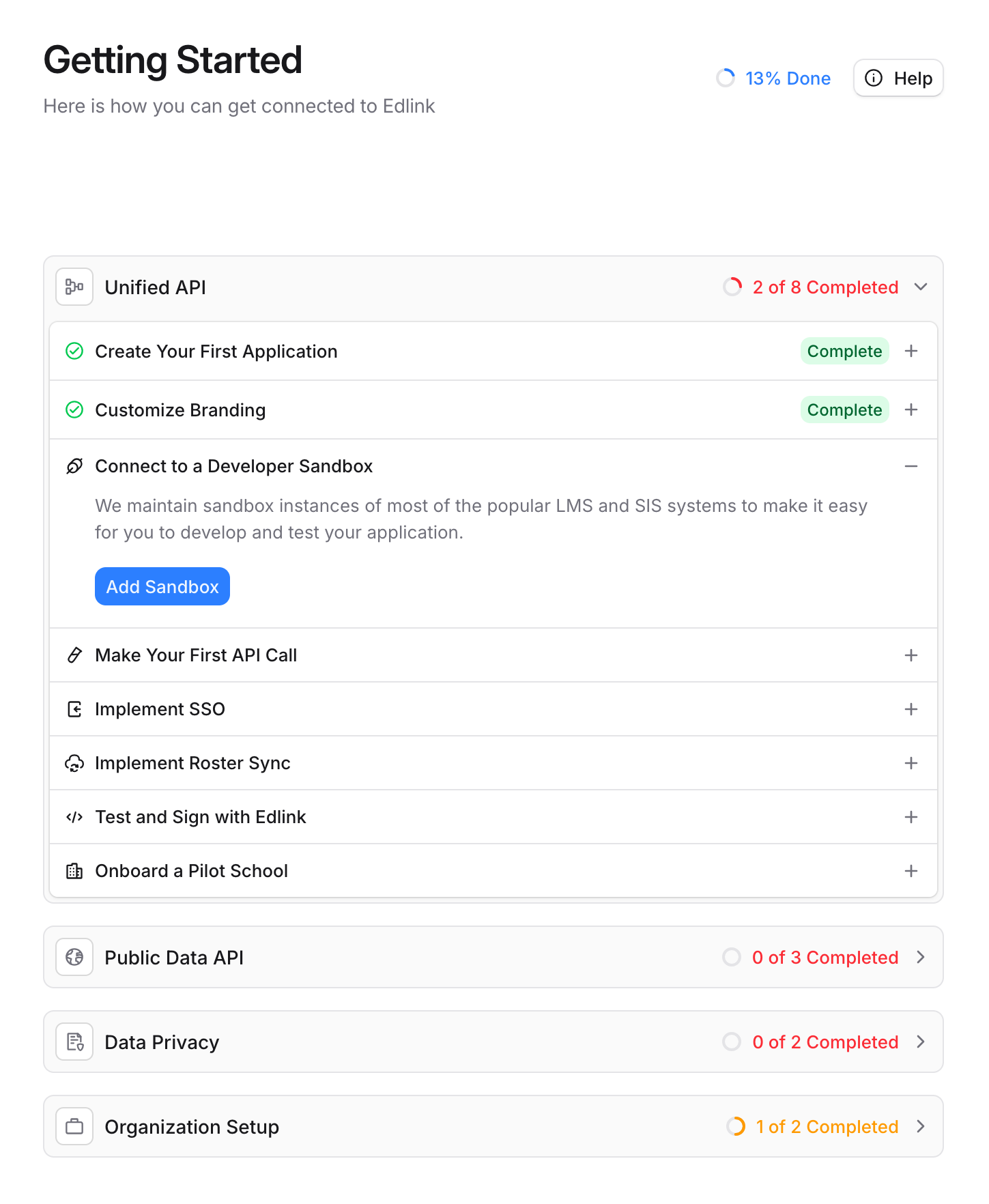Click the Implement SSO step title
This screenshot has height=1204, width=989.
160,709
